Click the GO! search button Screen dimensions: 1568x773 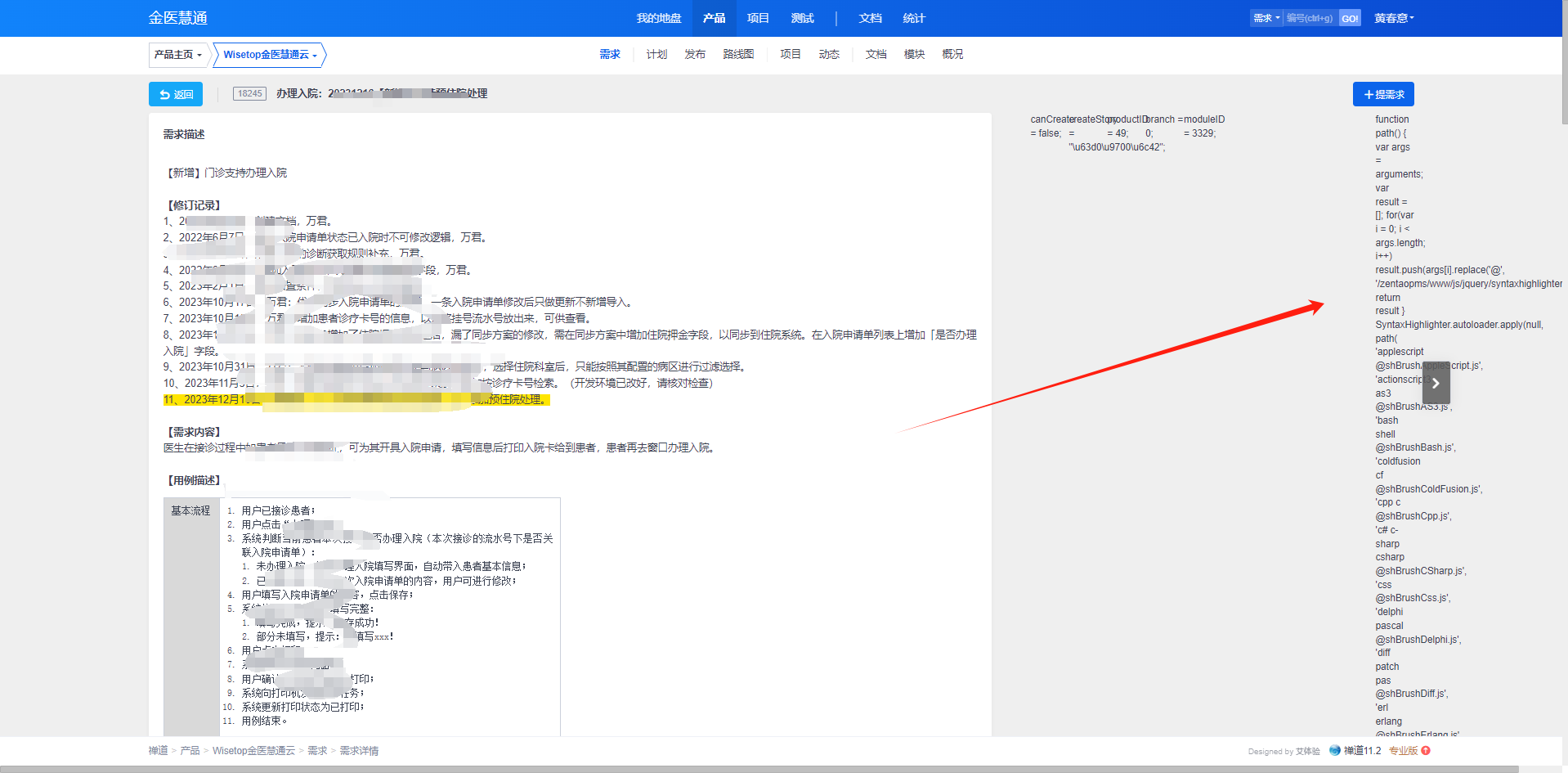coord(1350,18)
